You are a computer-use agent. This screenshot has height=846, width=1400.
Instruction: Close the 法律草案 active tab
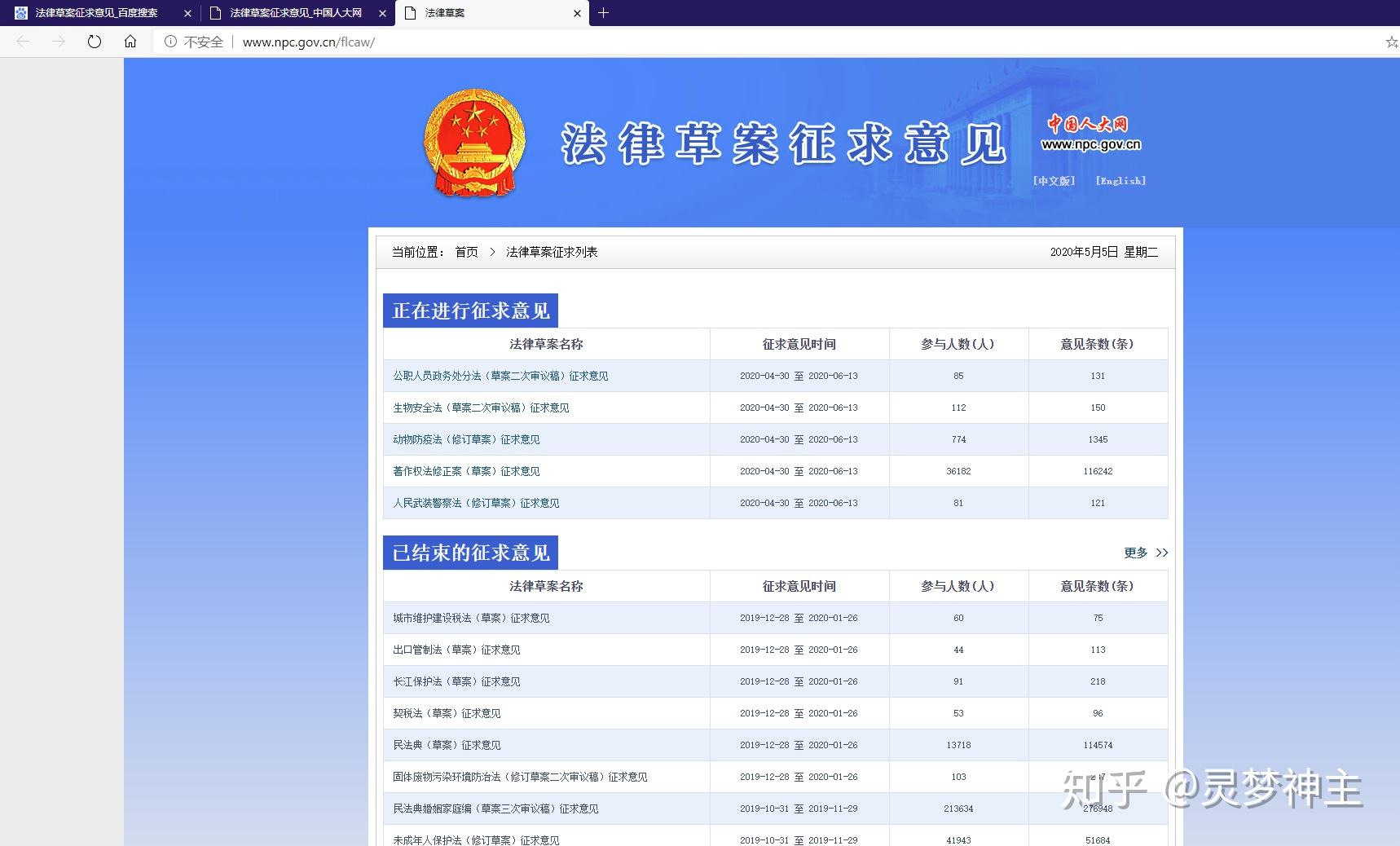click(x=577, y=13)
